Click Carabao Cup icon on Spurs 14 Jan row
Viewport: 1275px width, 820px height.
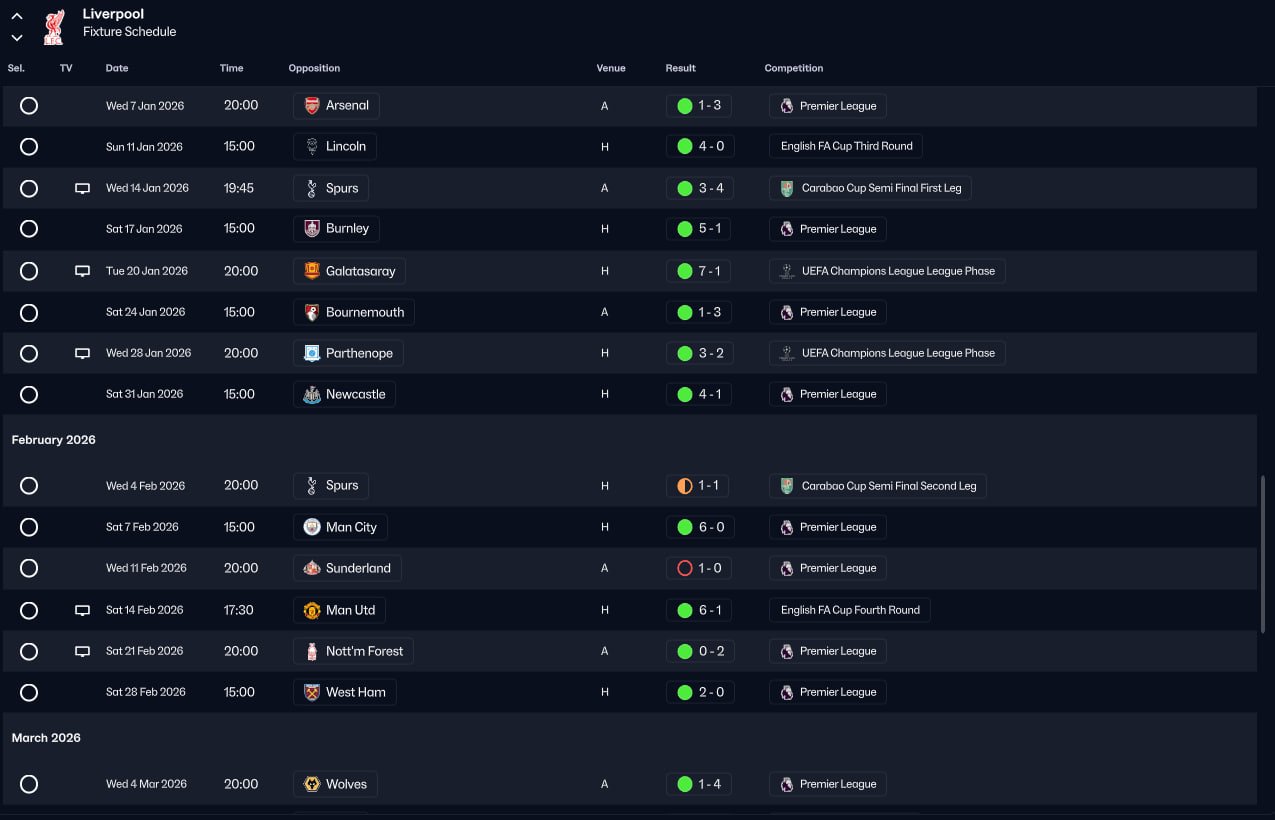[787, 188]
